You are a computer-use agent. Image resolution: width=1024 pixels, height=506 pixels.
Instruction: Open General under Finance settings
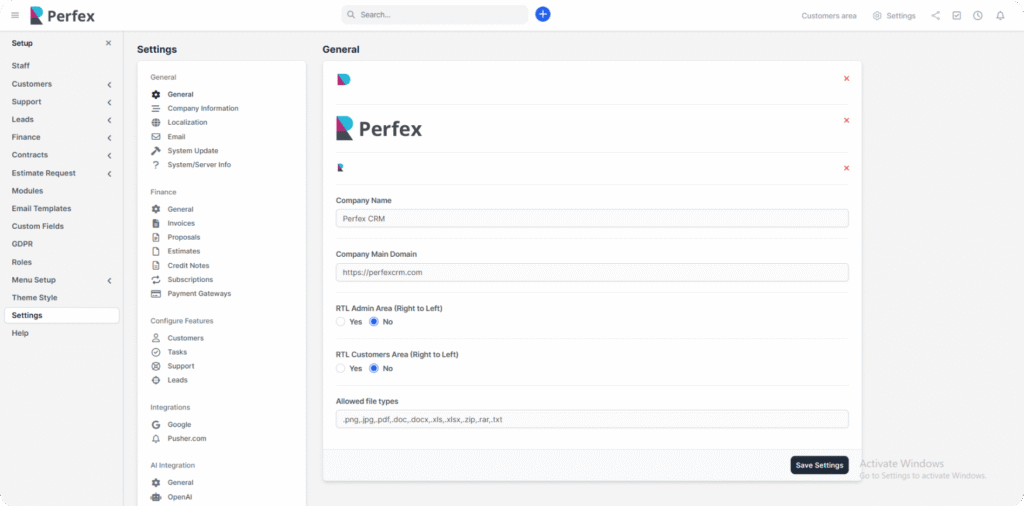[x=180, y=210]
